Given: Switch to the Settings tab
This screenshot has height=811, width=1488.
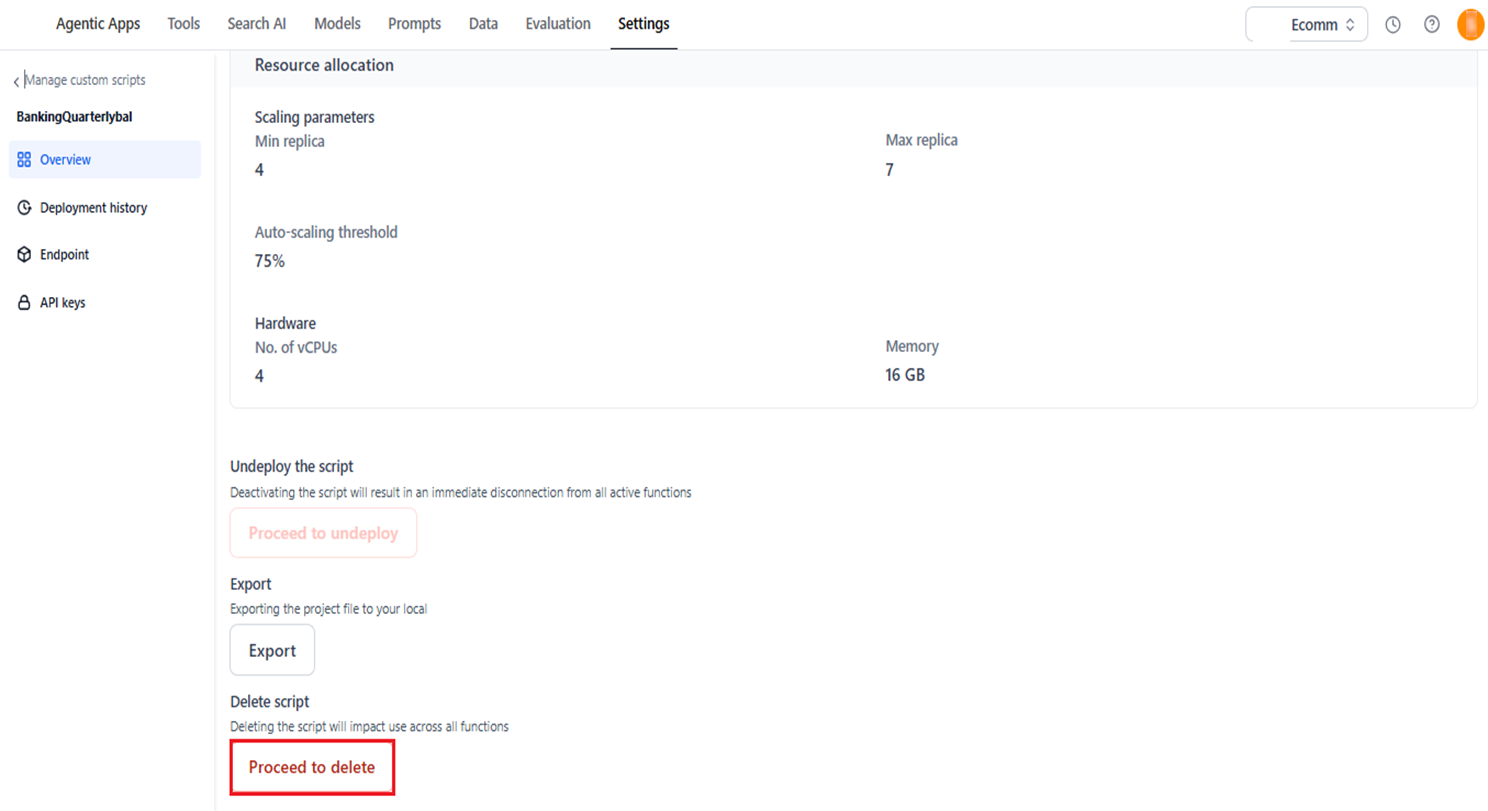Looking at the screenshot, I should coord(643,23).
